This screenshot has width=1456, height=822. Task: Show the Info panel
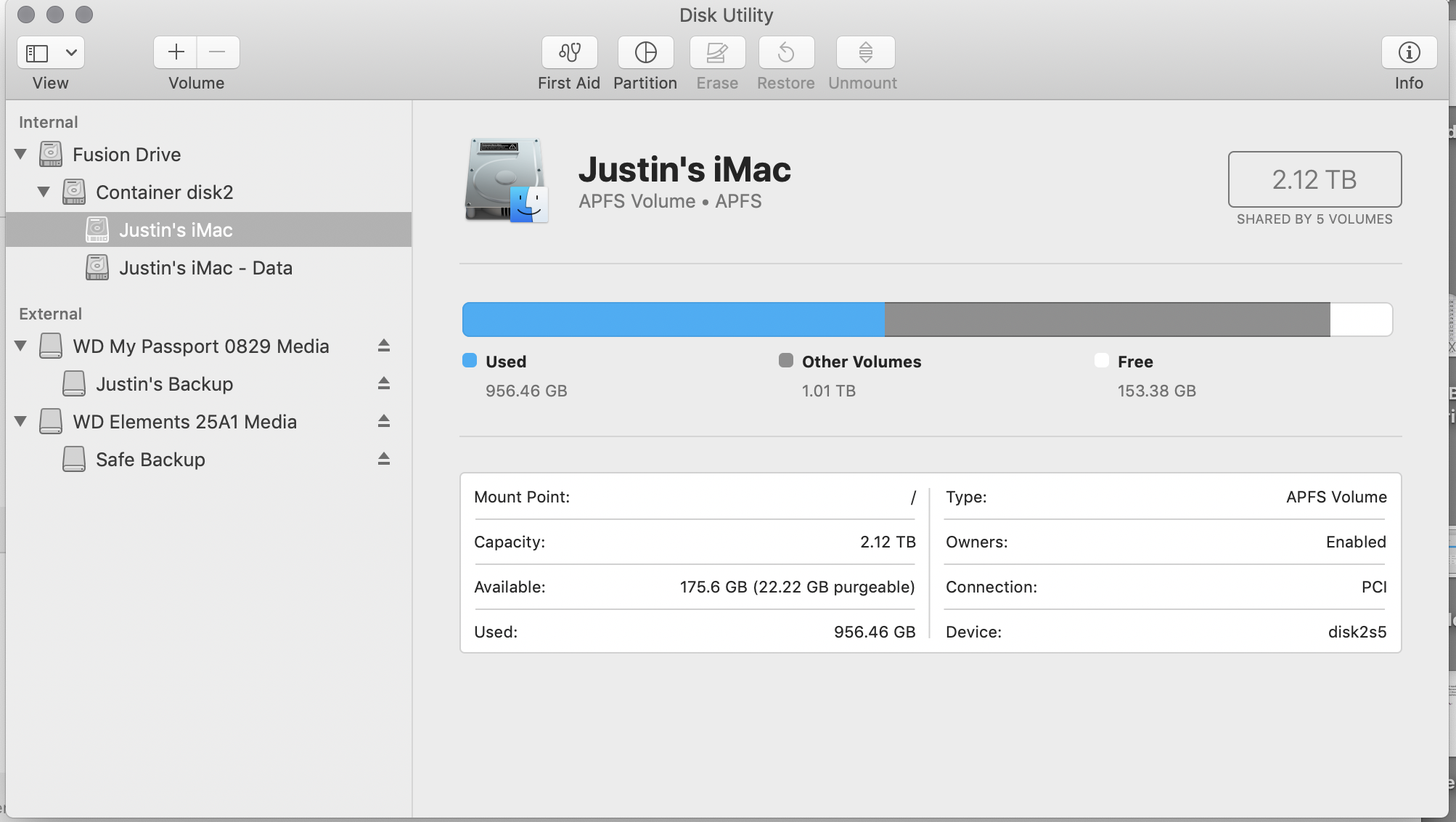[1408, 52]
